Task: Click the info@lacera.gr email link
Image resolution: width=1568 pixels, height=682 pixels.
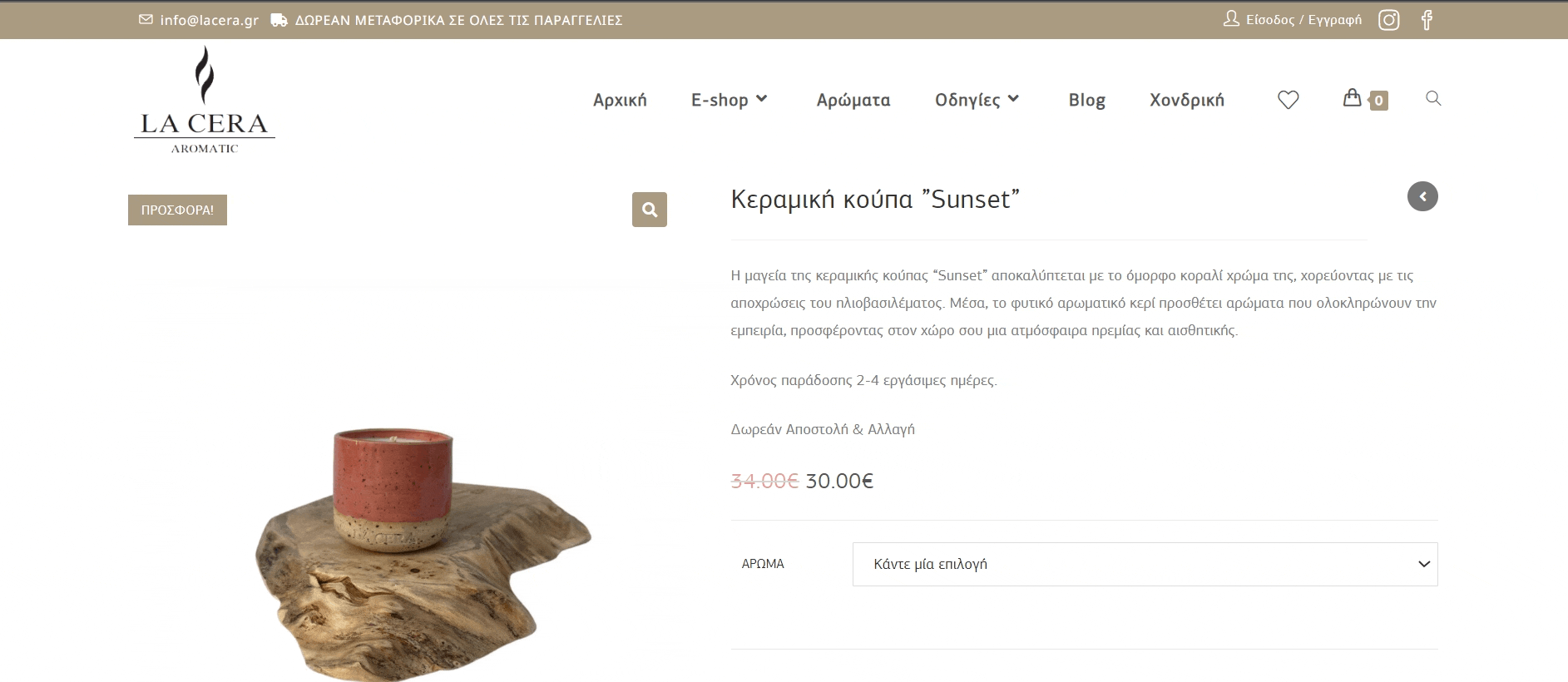Action: pyautogui.click(x=210, y=20)
